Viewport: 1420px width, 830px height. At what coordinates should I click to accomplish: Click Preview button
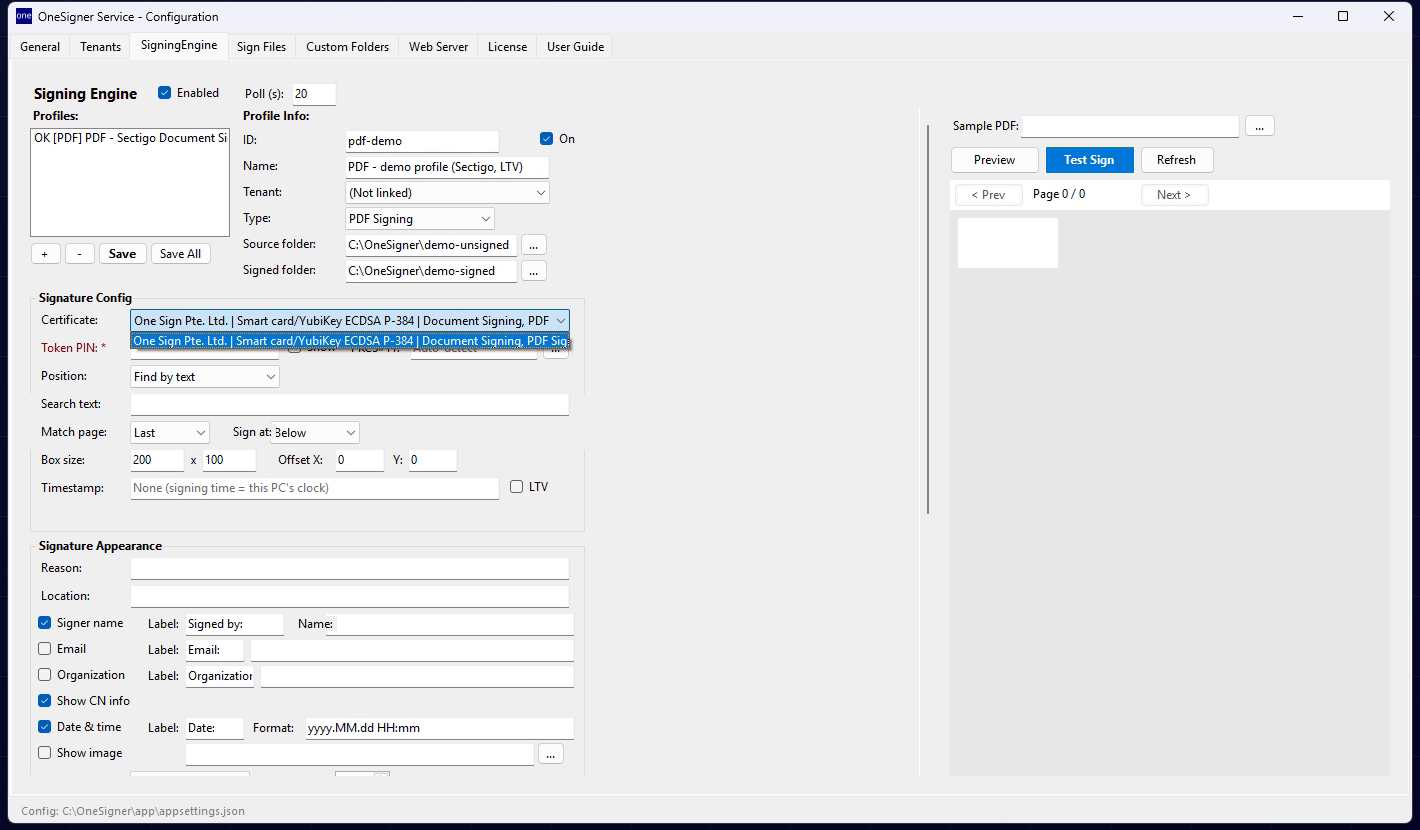point(994,160)
